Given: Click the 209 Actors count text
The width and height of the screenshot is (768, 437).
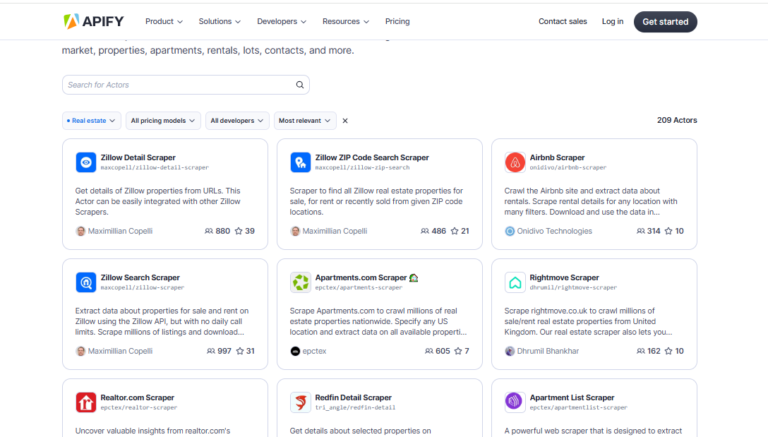Looking at the screenshot, I should tap(677, 120).
